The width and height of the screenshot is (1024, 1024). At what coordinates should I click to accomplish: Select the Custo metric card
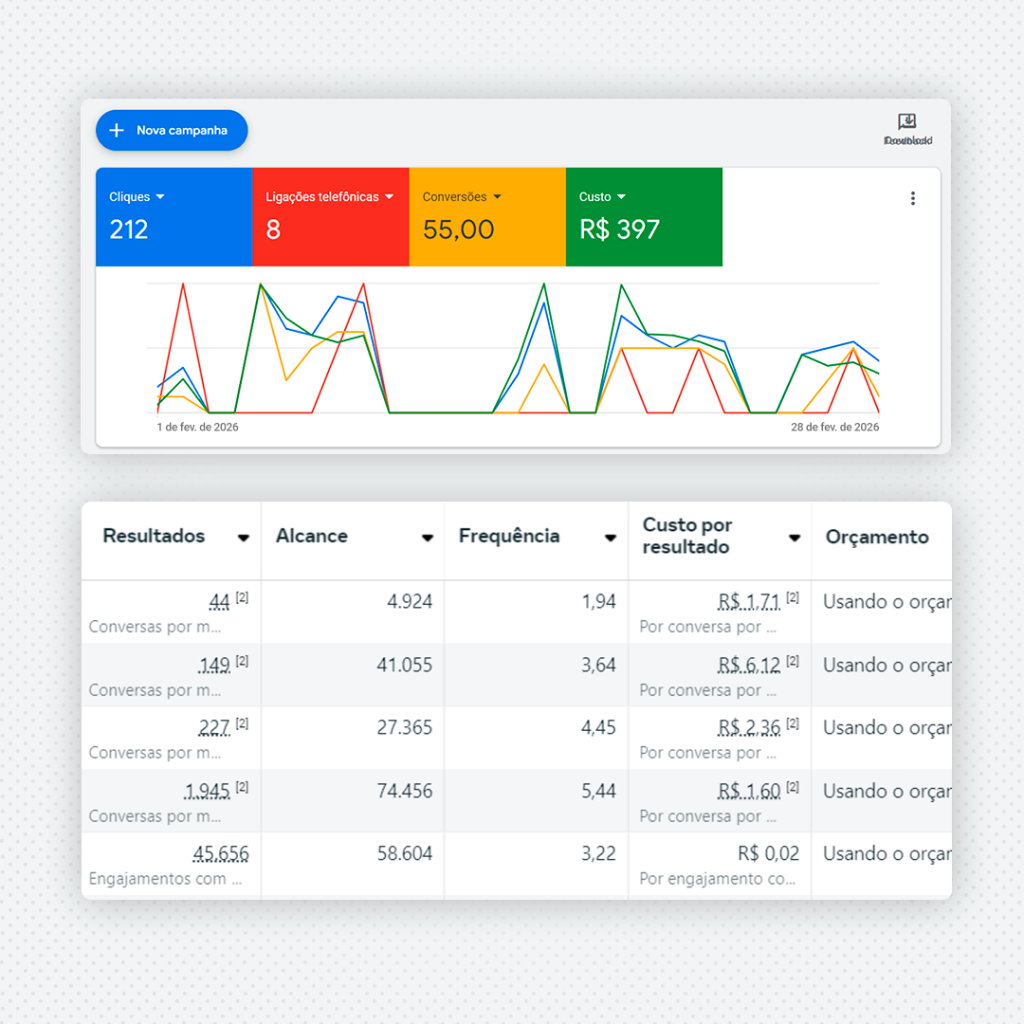pyautogui.click(x=644, y=216)
